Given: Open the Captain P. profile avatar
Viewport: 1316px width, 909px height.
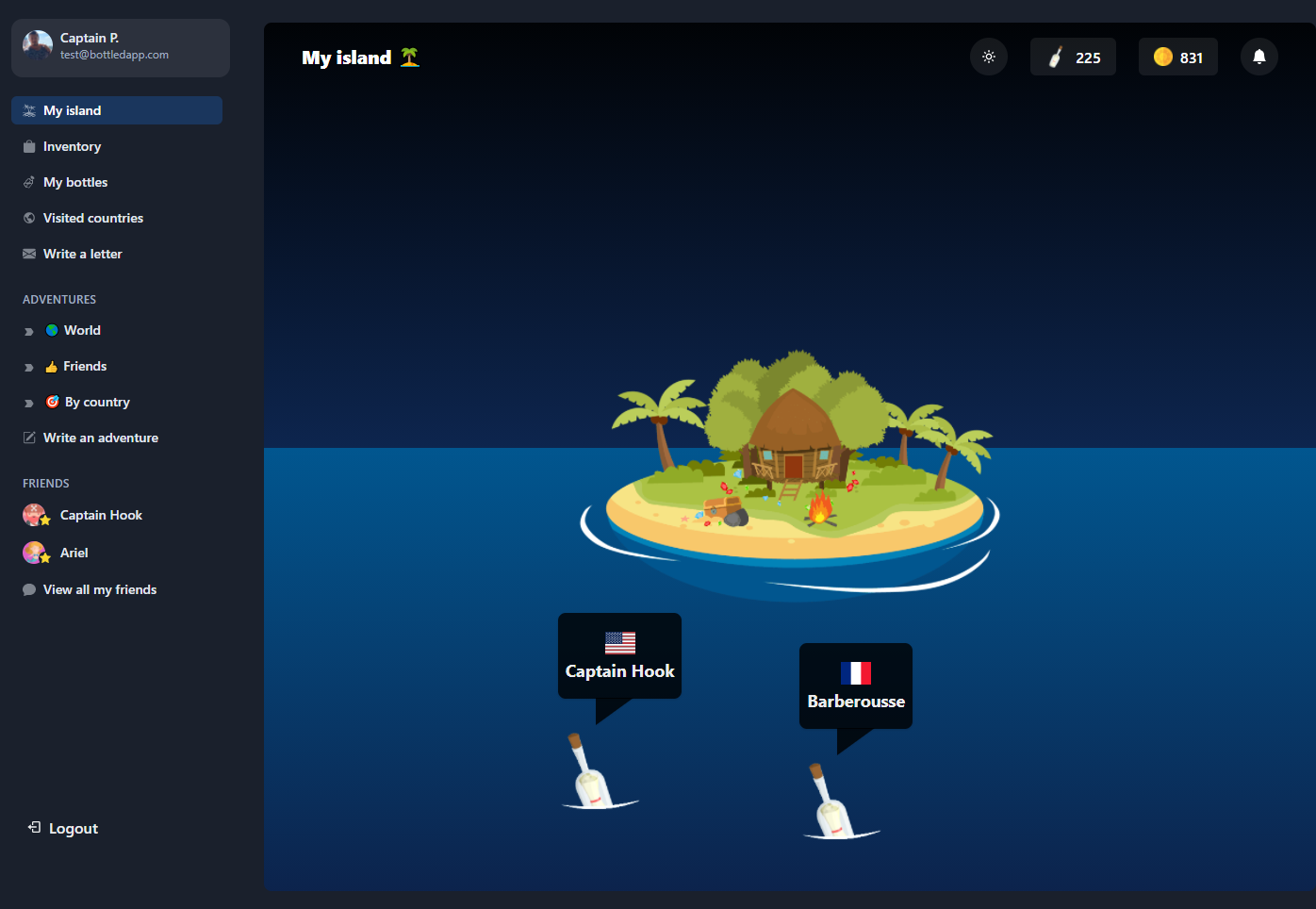Looking at the screenshot, I should click(x=38, y=45).
